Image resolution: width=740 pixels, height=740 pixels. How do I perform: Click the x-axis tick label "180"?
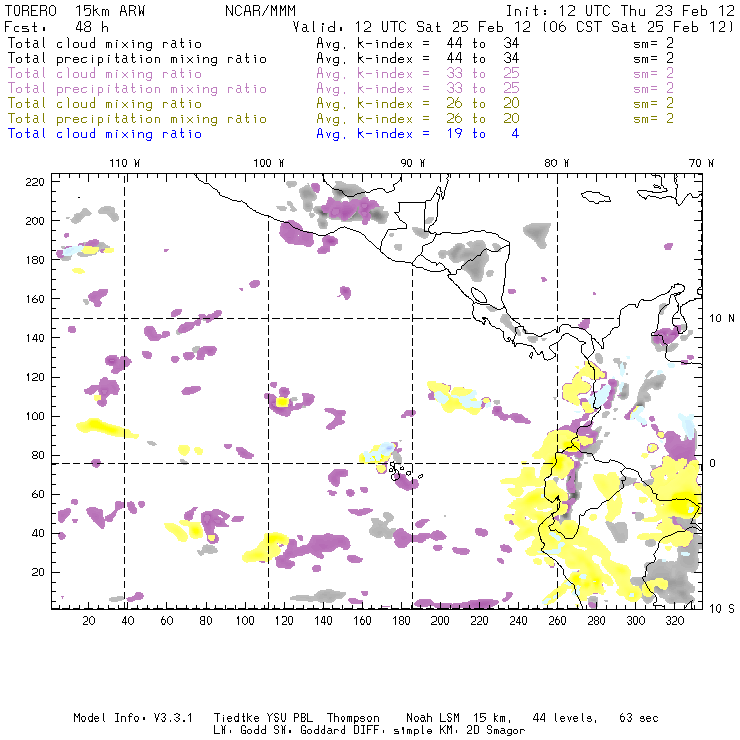pyautogui.click(x=401, y=621)
